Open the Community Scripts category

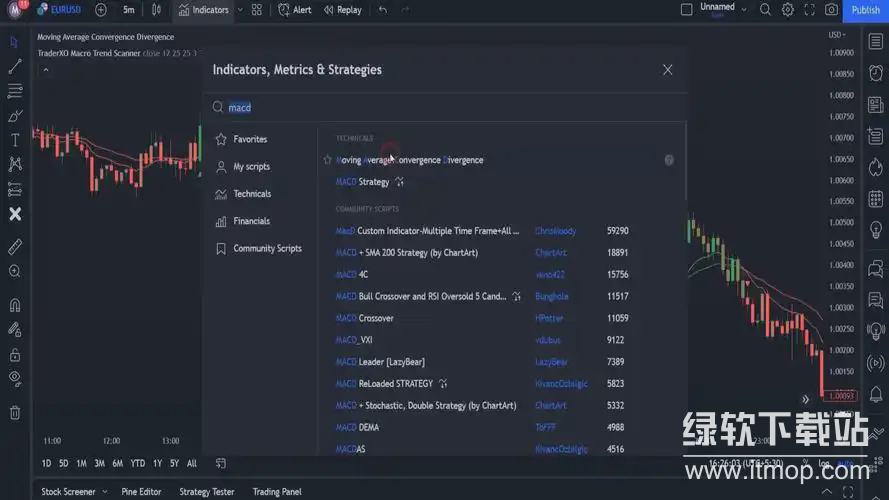point(267,249)
